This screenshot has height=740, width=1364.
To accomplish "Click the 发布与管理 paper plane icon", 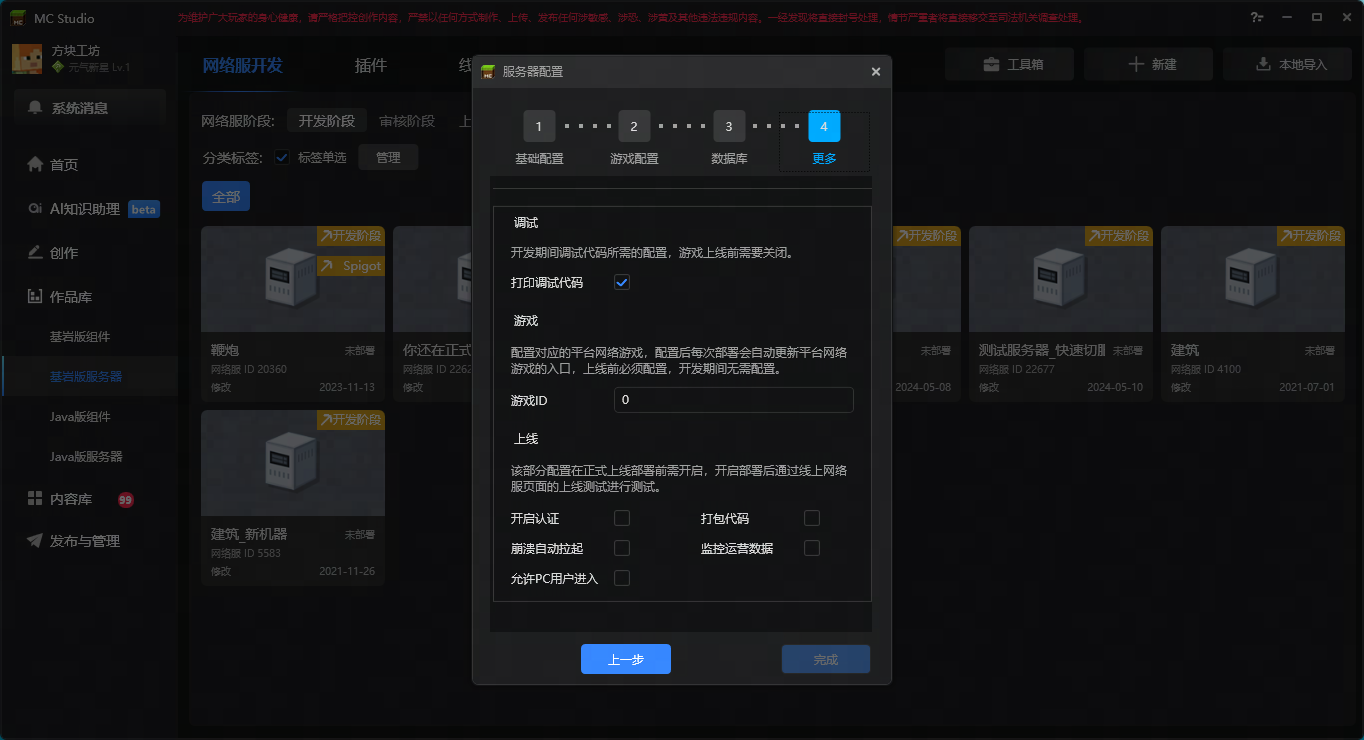I will [x=35, y=541].
